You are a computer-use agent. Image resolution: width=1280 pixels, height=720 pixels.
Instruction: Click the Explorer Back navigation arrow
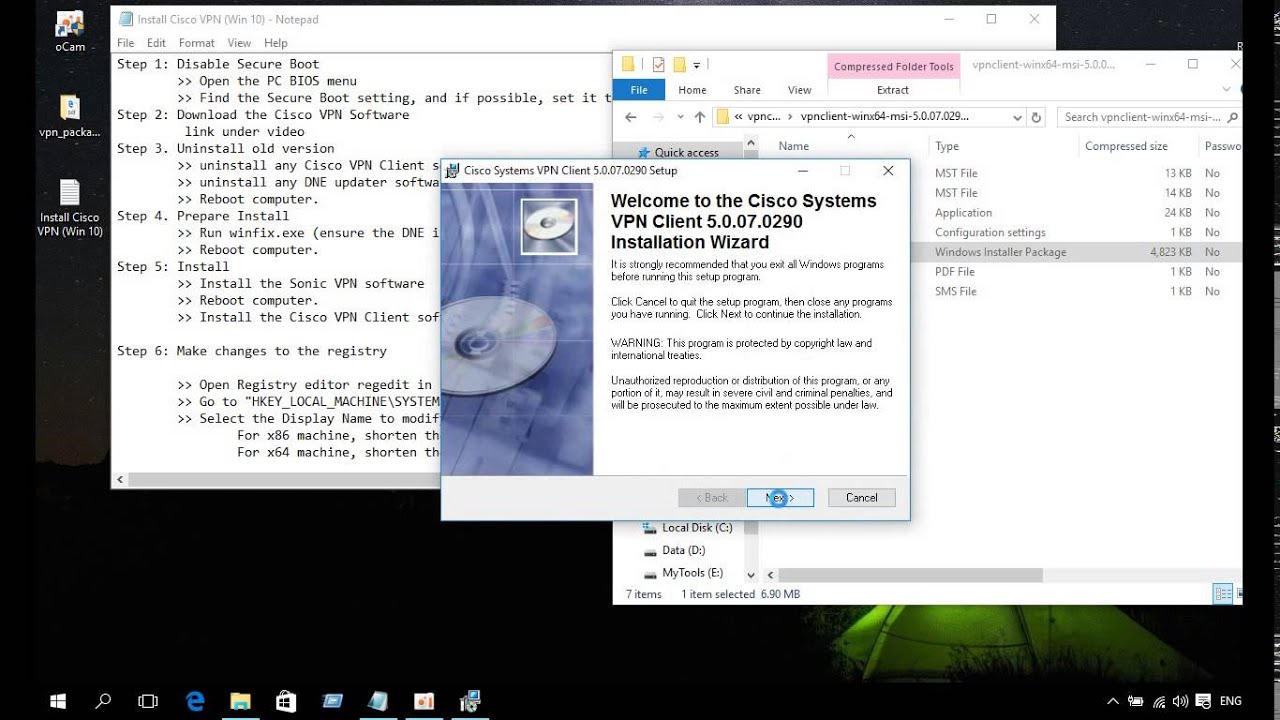[631, 117]
